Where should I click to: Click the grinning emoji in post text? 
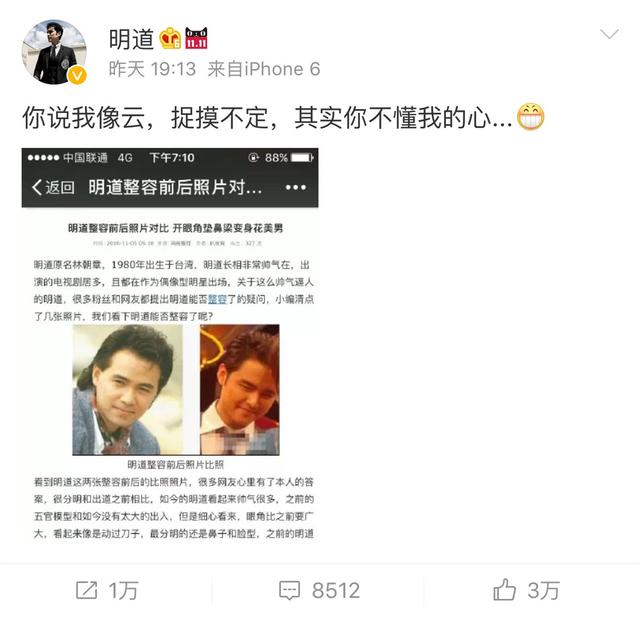click(531, 117)
